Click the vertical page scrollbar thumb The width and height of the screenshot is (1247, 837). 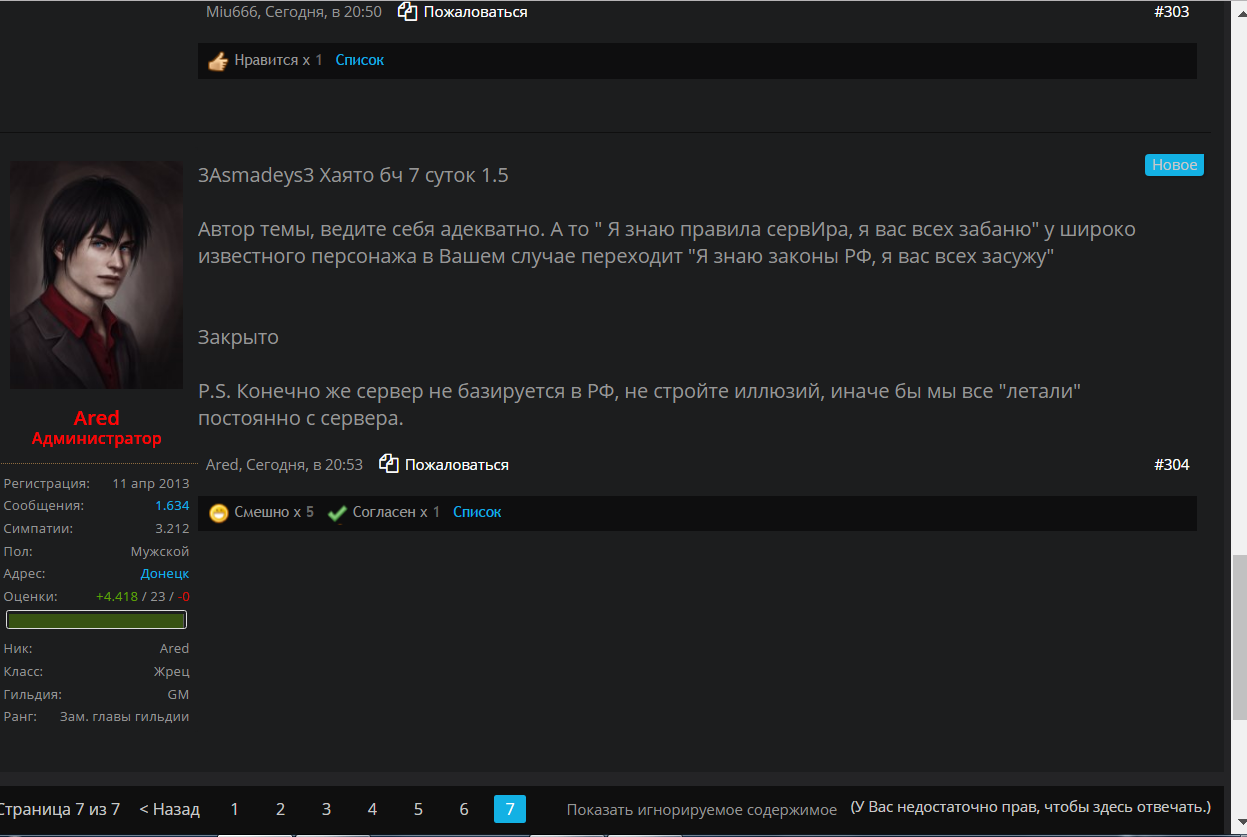[1239, 636]
